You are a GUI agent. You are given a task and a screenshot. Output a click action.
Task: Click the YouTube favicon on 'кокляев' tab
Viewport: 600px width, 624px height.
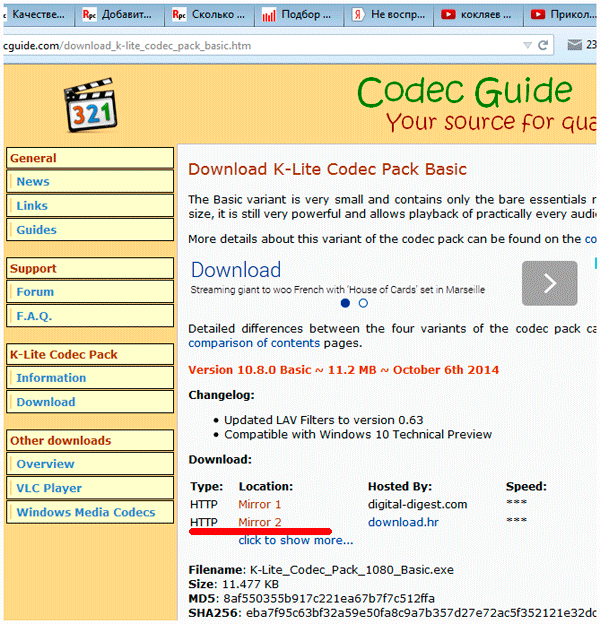[448, 15]
